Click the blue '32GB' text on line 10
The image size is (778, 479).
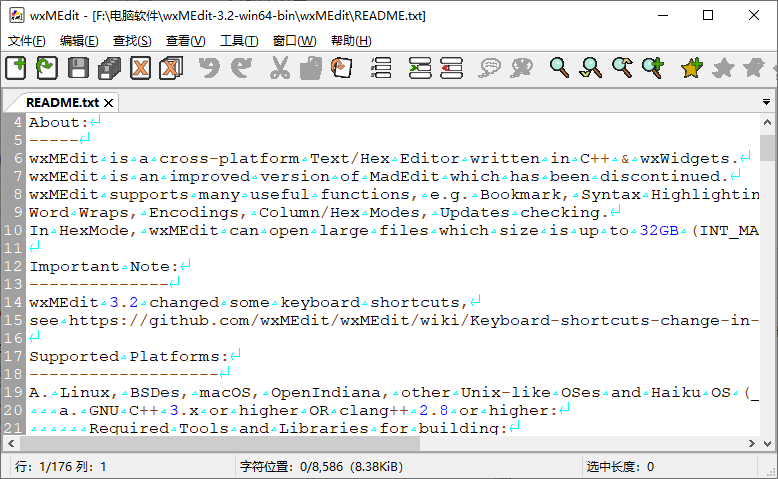pyautogui.click(x=659, y=231)
